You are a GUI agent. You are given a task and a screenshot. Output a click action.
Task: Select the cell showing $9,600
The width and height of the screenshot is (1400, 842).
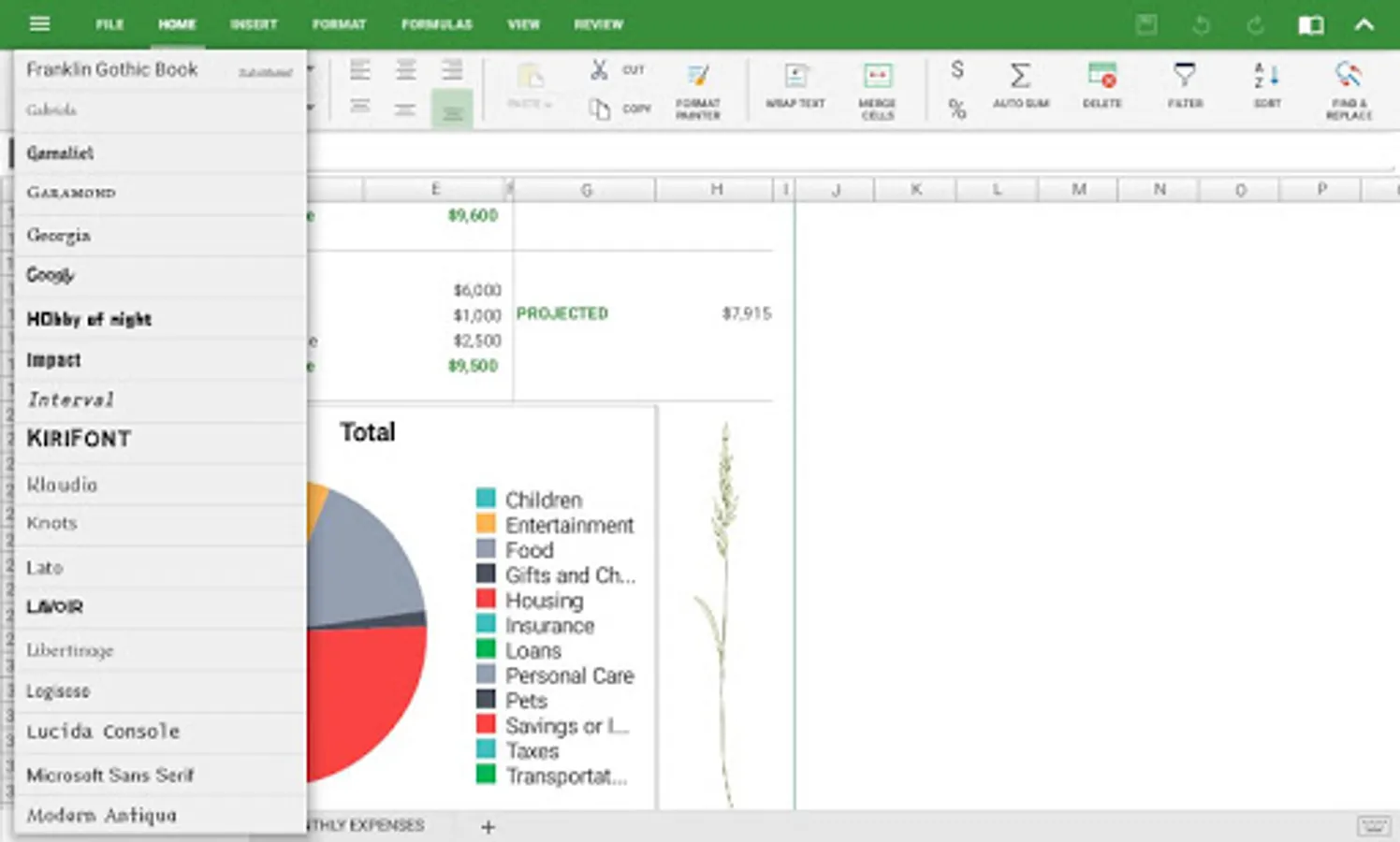tap(474, 215)
